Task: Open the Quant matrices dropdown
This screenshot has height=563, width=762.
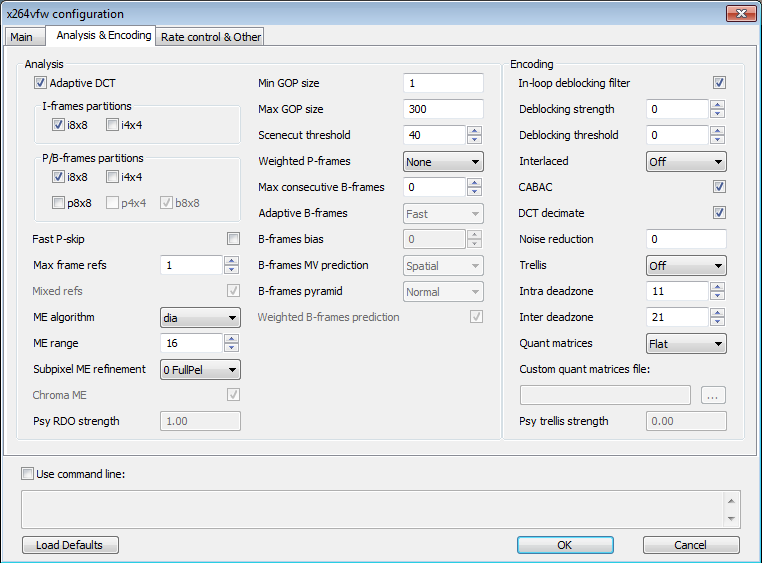Action: (686, 343)
